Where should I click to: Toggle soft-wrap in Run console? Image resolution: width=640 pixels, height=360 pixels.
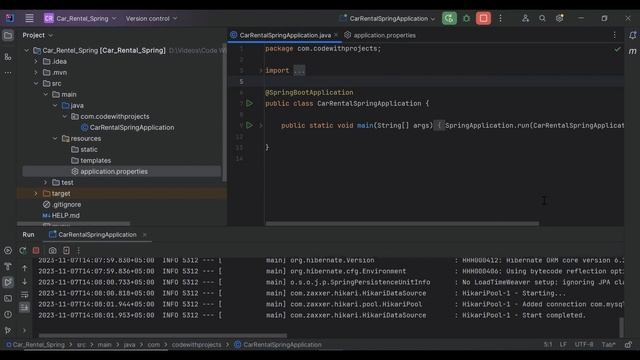(x=24, y=295)
